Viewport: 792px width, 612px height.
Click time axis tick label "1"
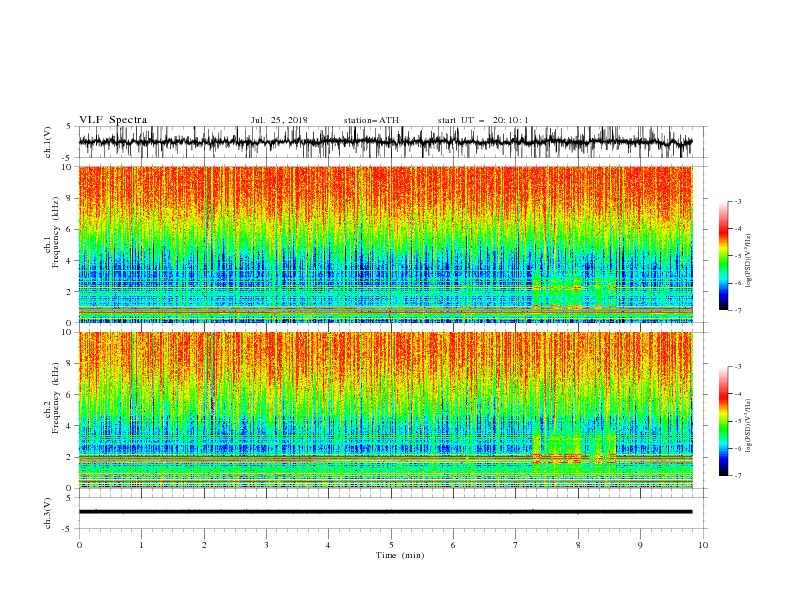click(x=141, y=545)
